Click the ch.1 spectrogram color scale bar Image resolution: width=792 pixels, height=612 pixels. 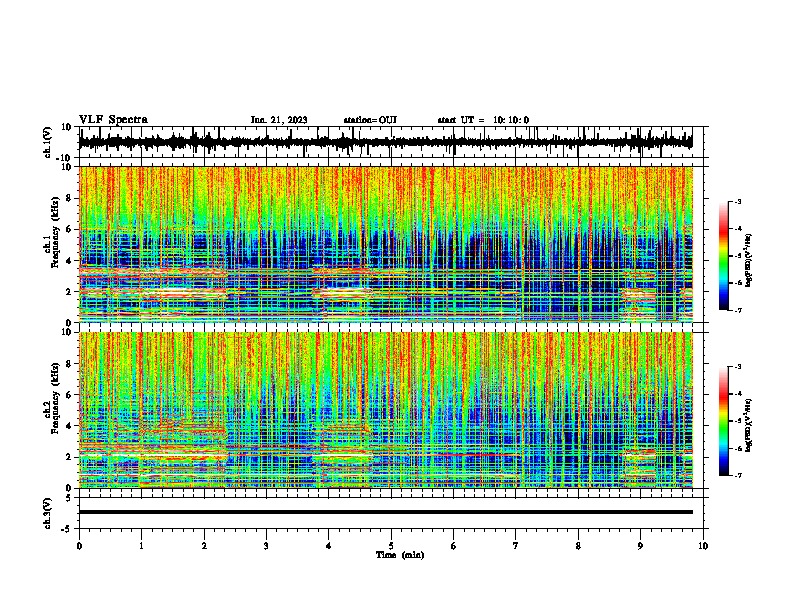[723, 256]
